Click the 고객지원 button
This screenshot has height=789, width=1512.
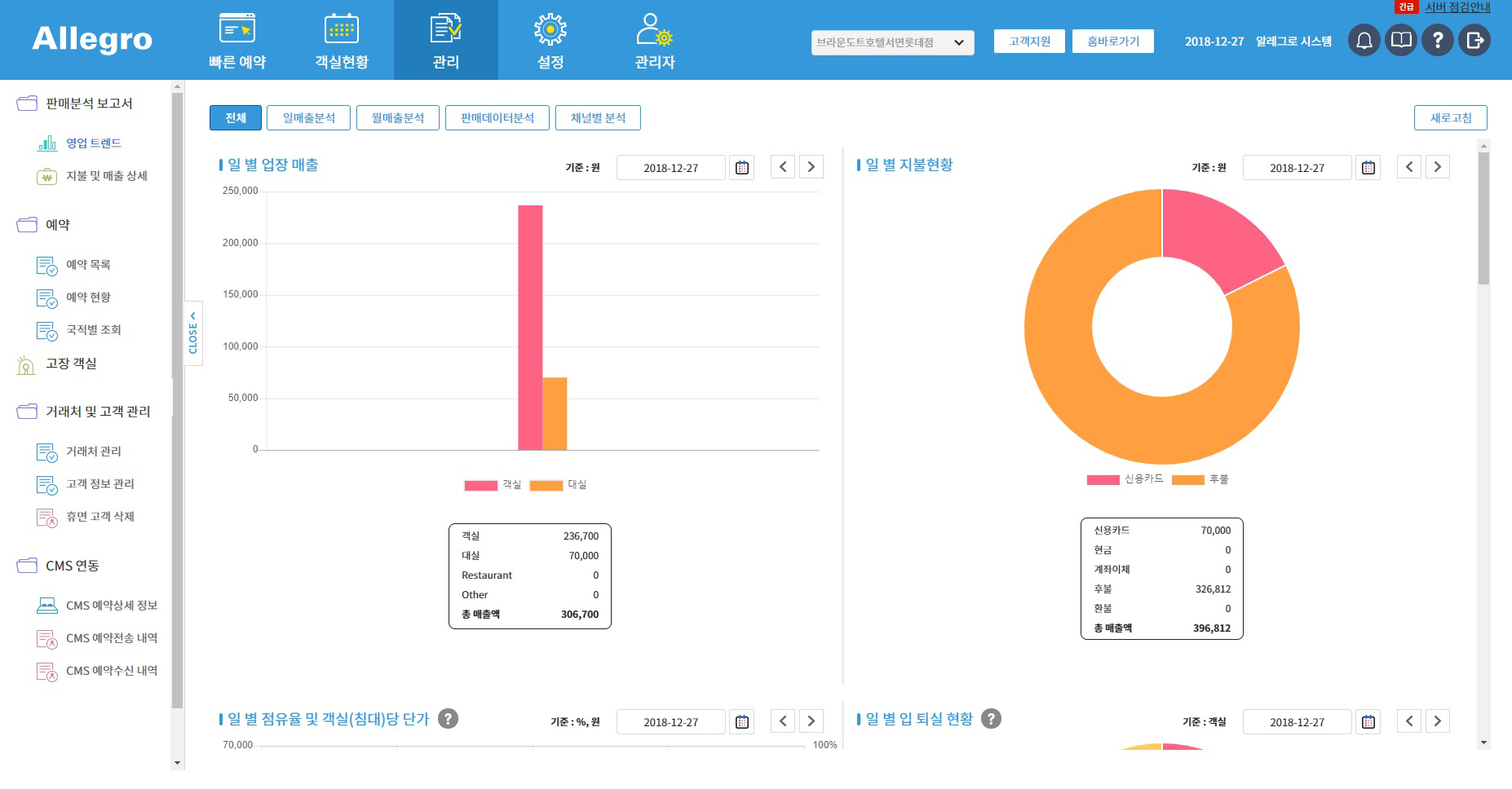(x=1029, y=42)
